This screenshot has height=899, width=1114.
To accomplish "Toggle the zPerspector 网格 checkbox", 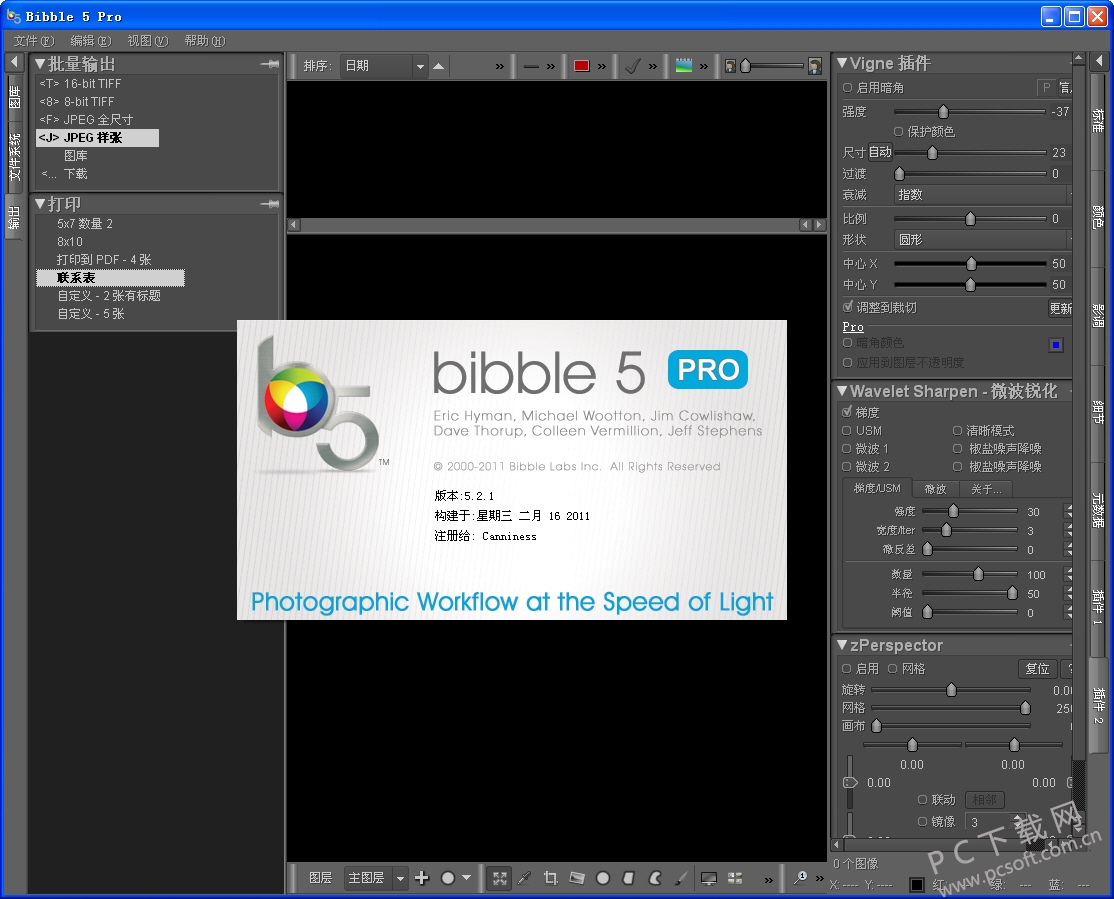I will coord(892,669).
